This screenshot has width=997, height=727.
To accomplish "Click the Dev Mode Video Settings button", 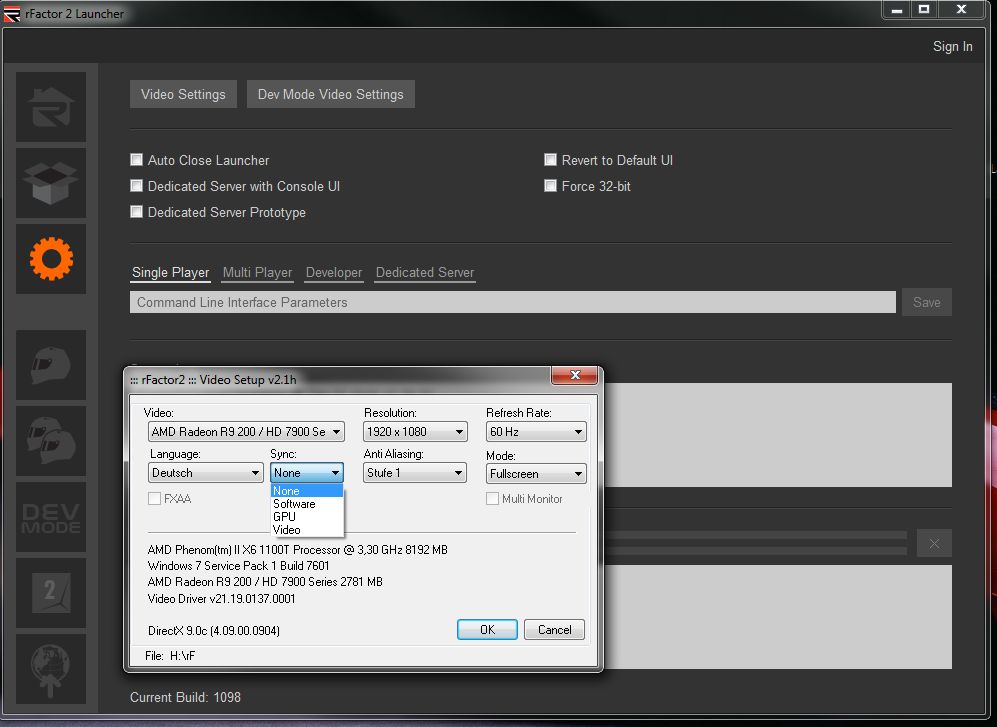I will point(330,94).
